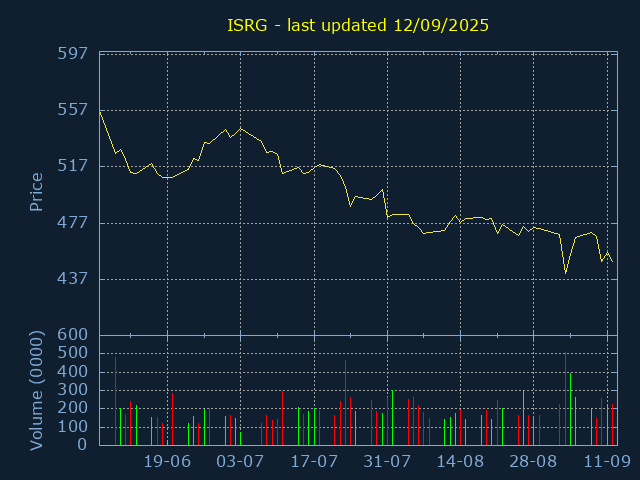Viewport: 640px width, 480px height.
Task: Click the volume axis label 0
Action: coord(82,444)
